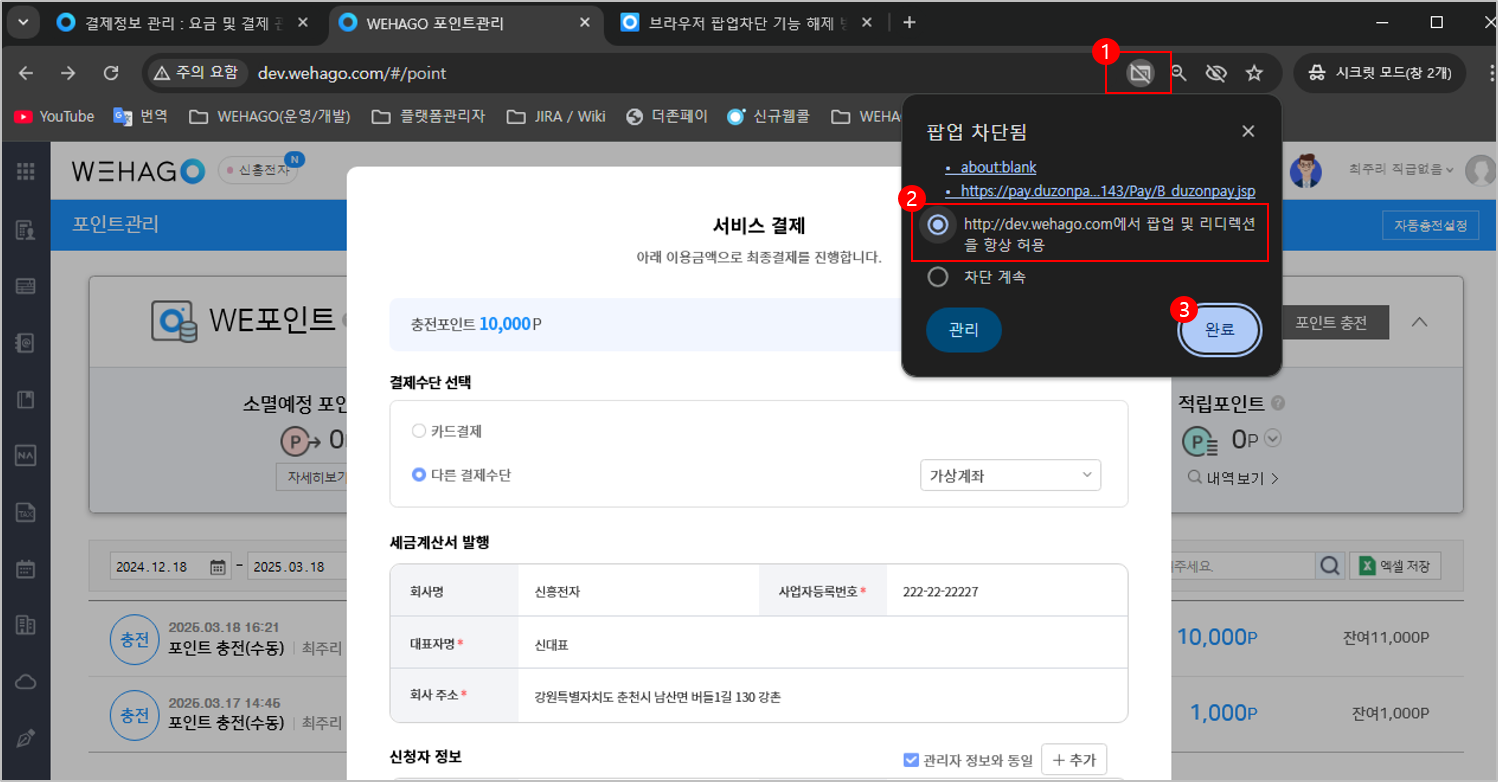Switch to the 결제정보 관리 tab
Viewport: 1498px width, 782px height.
[x=186, y=23]
